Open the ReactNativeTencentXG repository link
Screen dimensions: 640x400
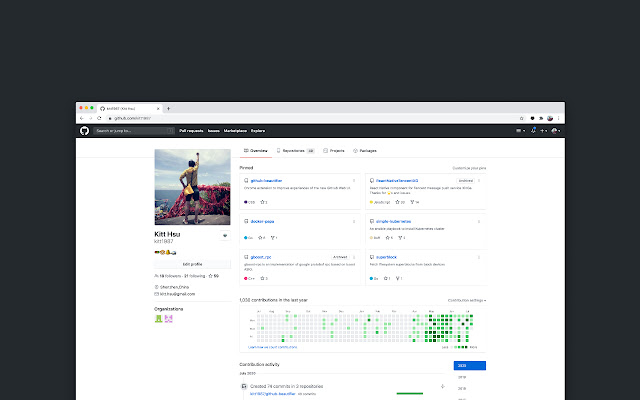click(x=397, y=180)
